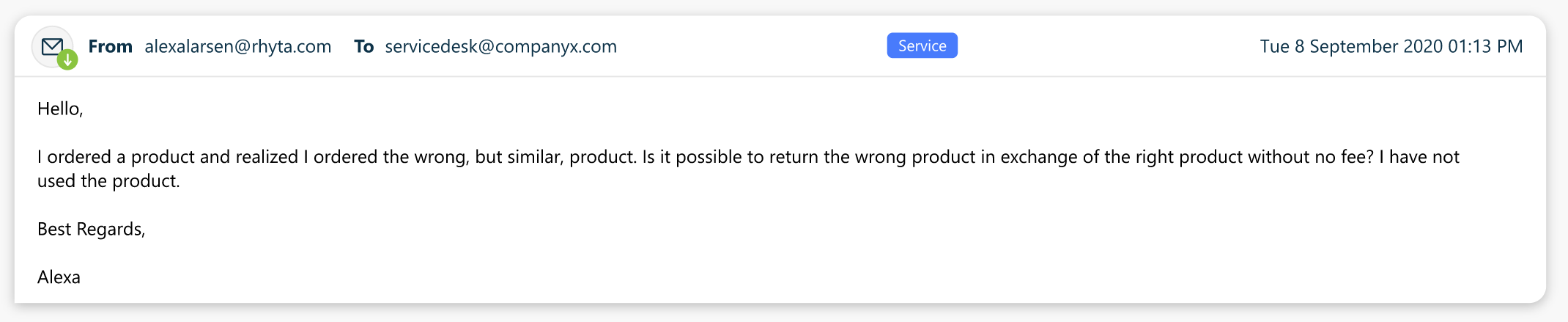1568x322 pixels.
Task: Open recipient address servicedesk@companyx.com
Action: click(500, 46)
